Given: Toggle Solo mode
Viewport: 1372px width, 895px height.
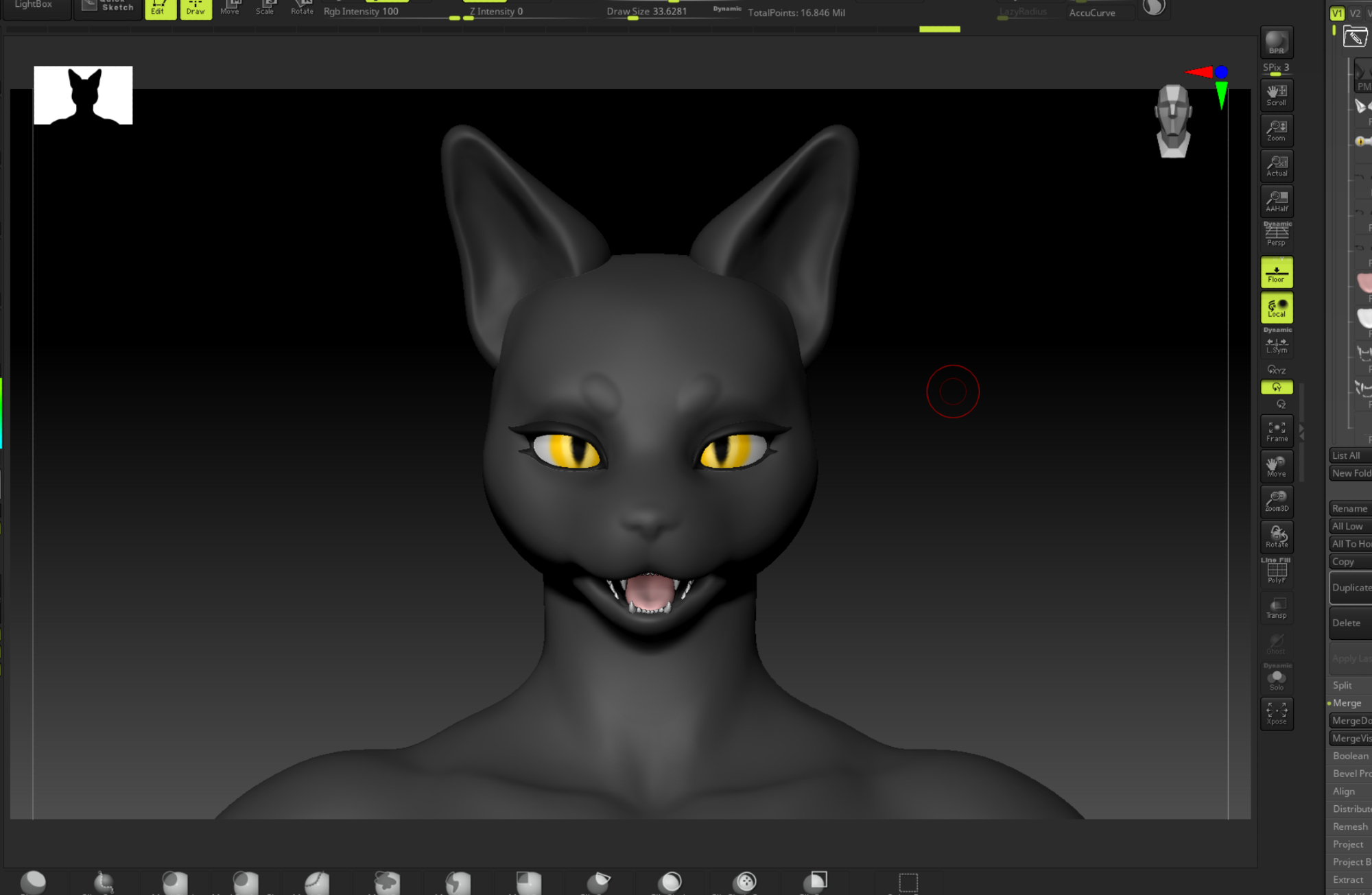Looking at the screenshot, I should click(x=1276, y=679).
